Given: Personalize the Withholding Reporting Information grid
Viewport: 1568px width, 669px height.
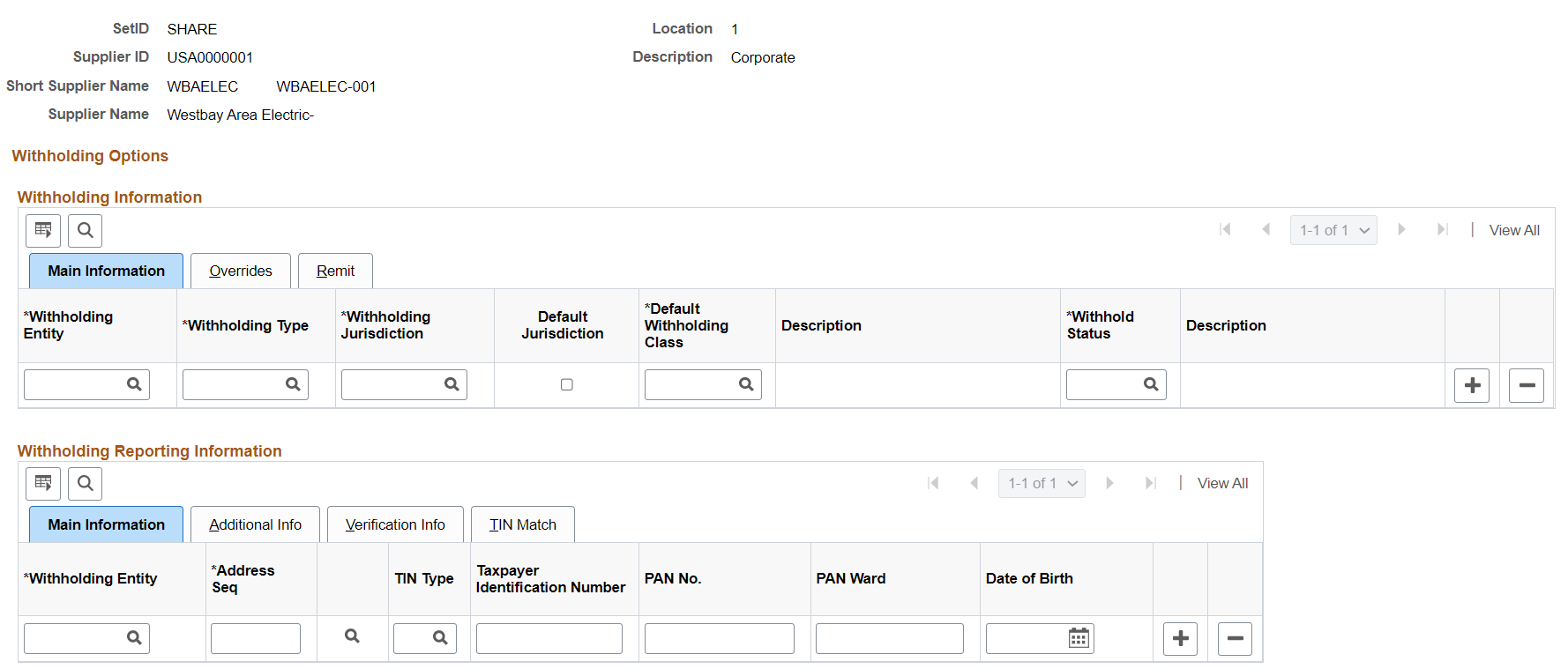Looking at the screenshot, I should [x=43, y=483].
